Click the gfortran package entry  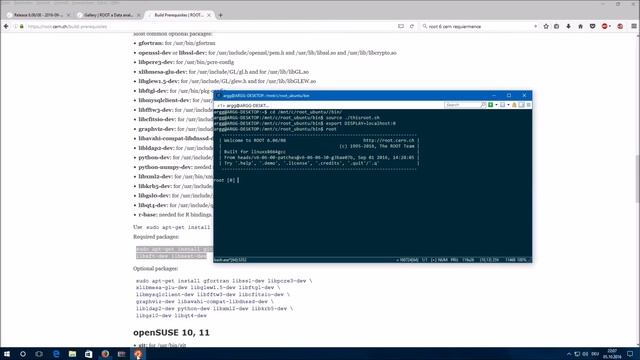177,43
